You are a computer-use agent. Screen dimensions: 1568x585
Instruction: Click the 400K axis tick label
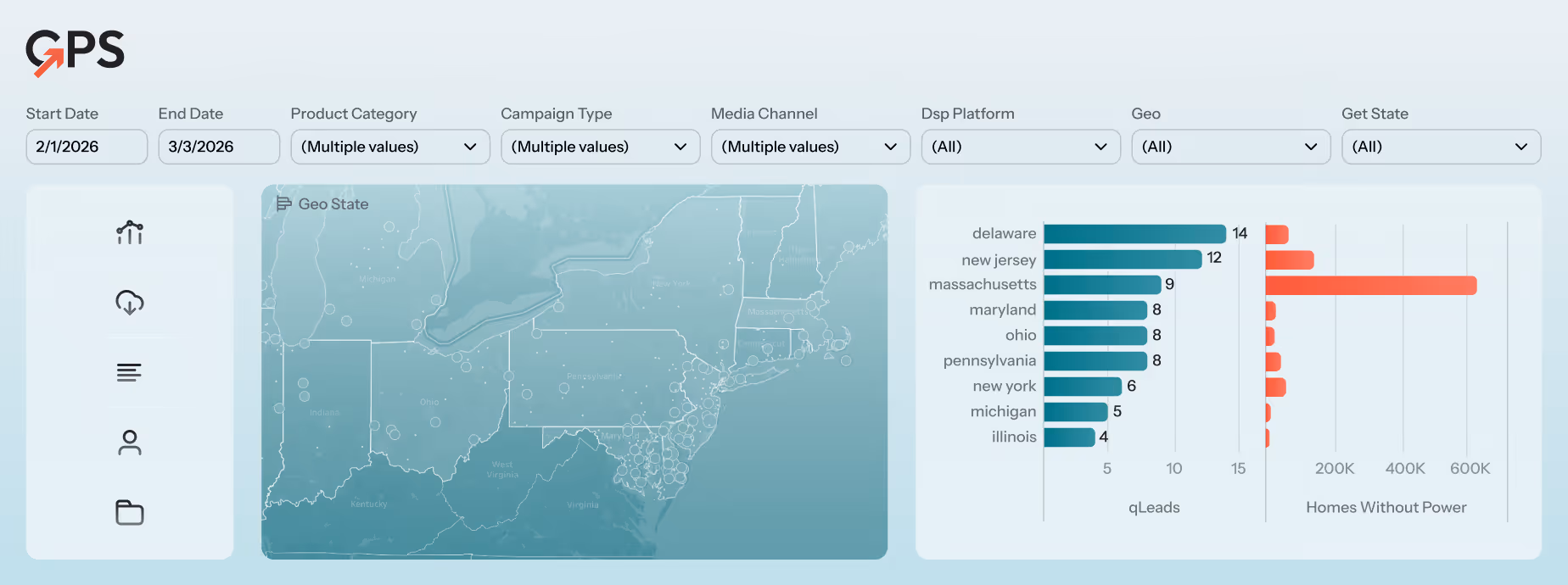coord(1405,468)
